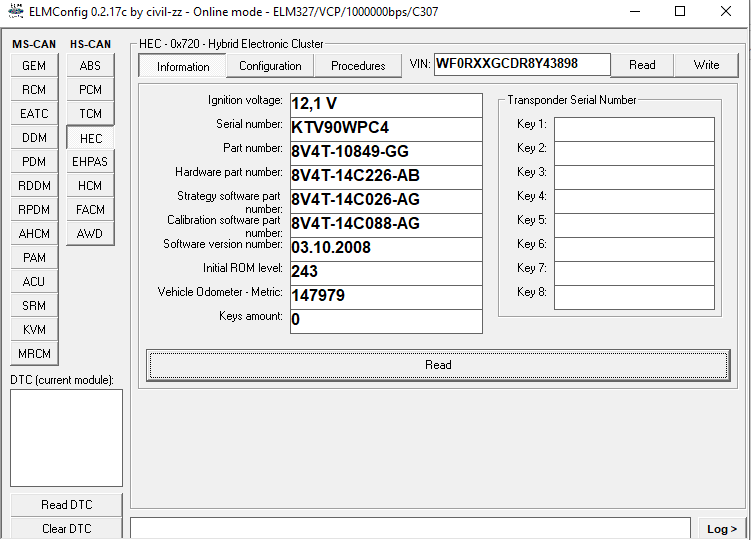Select the ABS module button

coord(90,66)
